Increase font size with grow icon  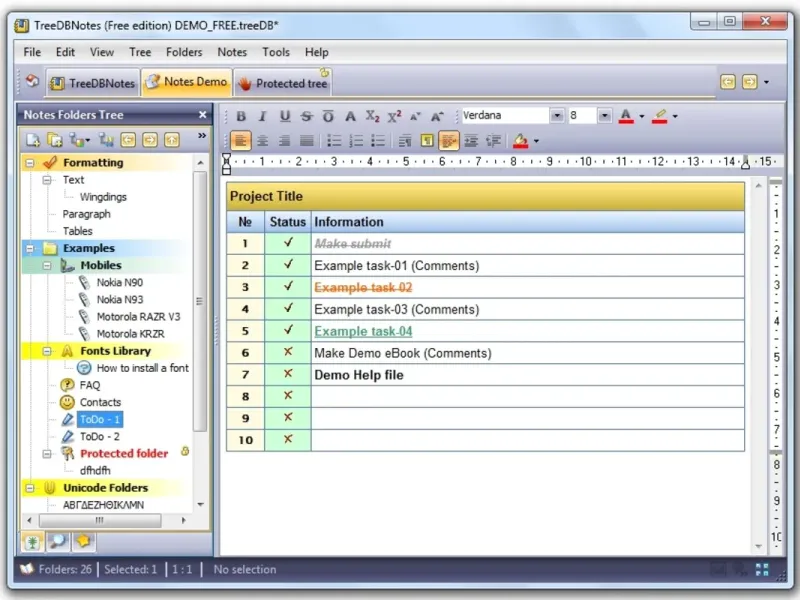coord(437,116)
